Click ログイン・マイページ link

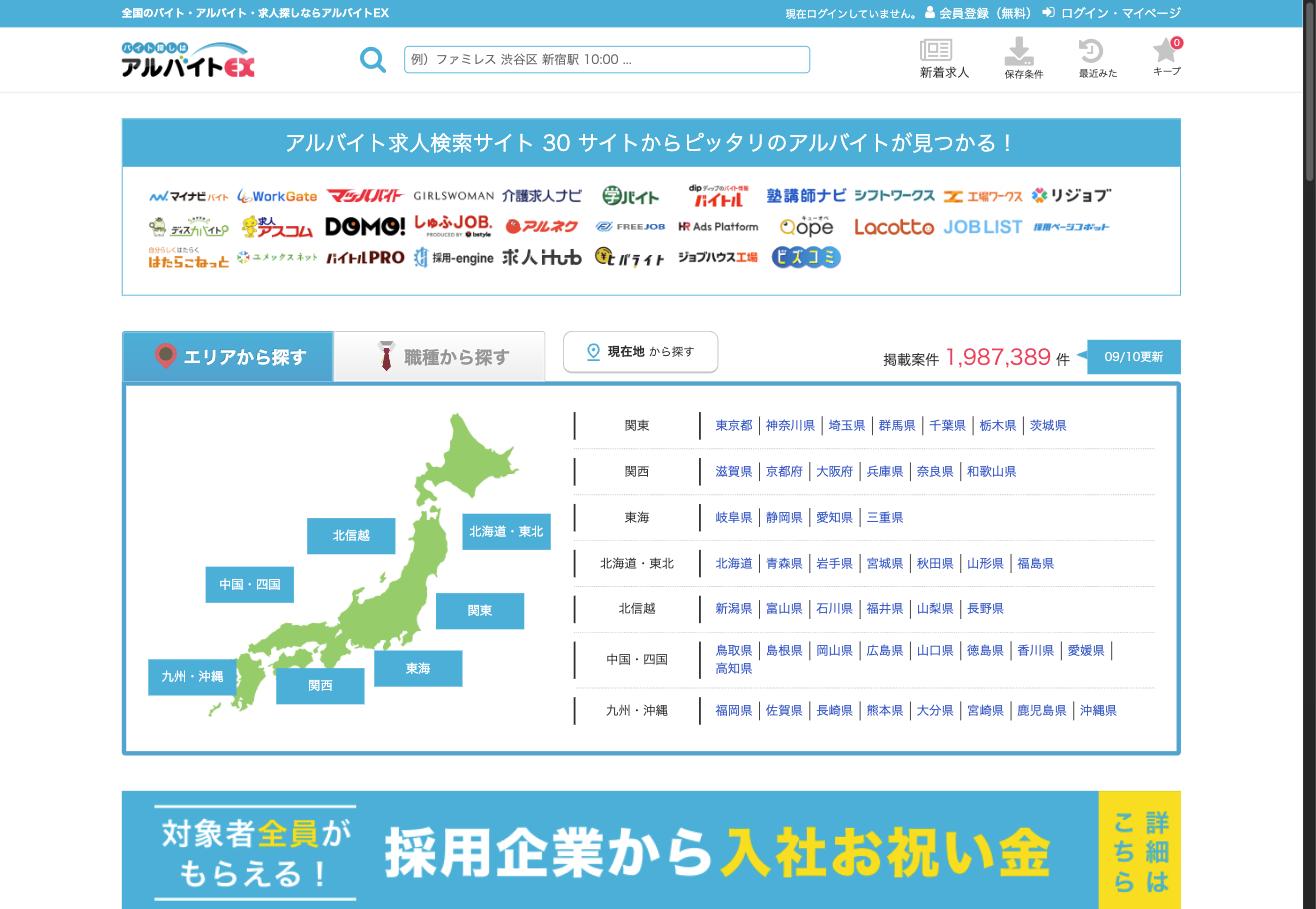coord(1111,13)
